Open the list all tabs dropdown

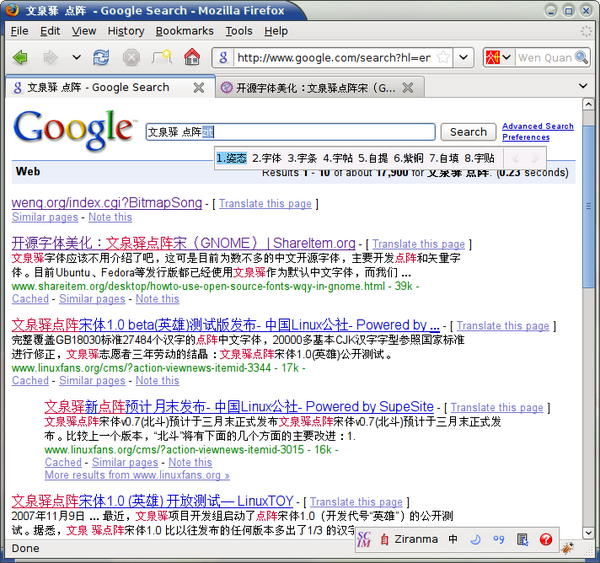(x=583, y=86)
